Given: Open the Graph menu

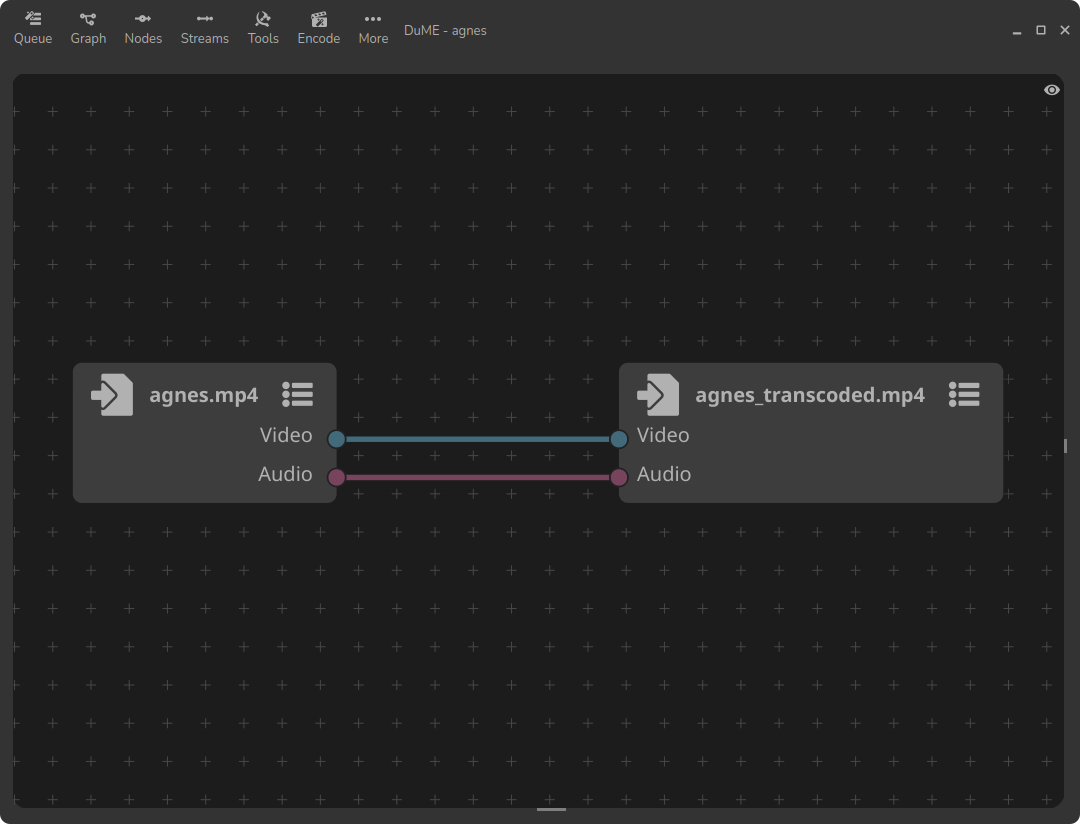Looking at the screenshot, I should 88,28.
